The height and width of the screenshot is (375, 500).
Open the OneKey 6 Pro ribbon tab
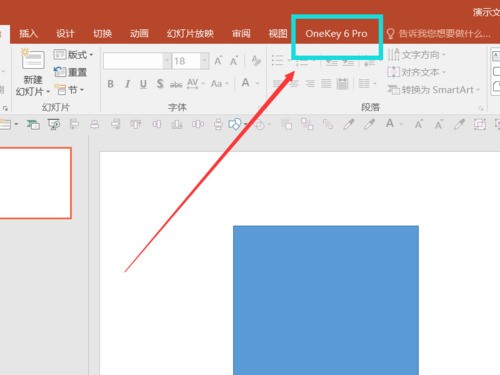coord(336,34)
